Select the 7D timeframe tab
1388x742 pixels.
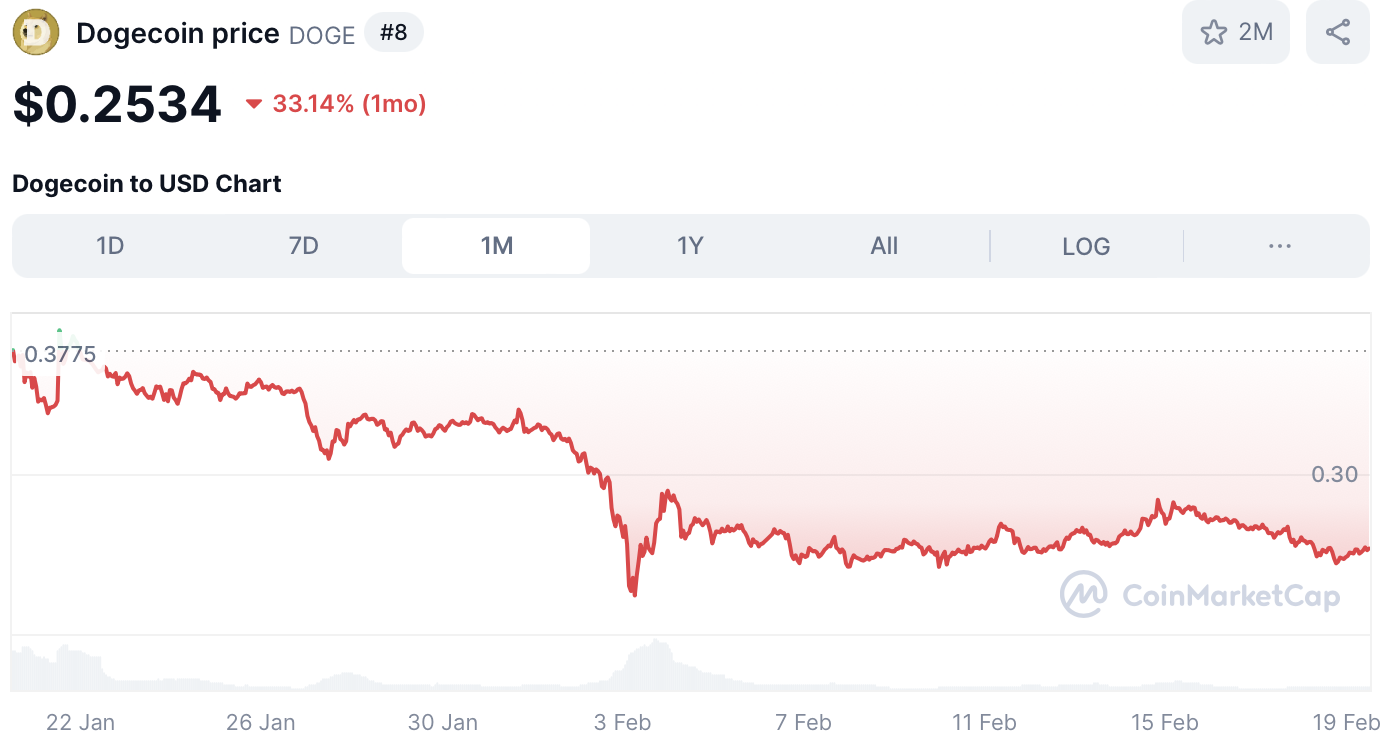(x=303, y=245)
